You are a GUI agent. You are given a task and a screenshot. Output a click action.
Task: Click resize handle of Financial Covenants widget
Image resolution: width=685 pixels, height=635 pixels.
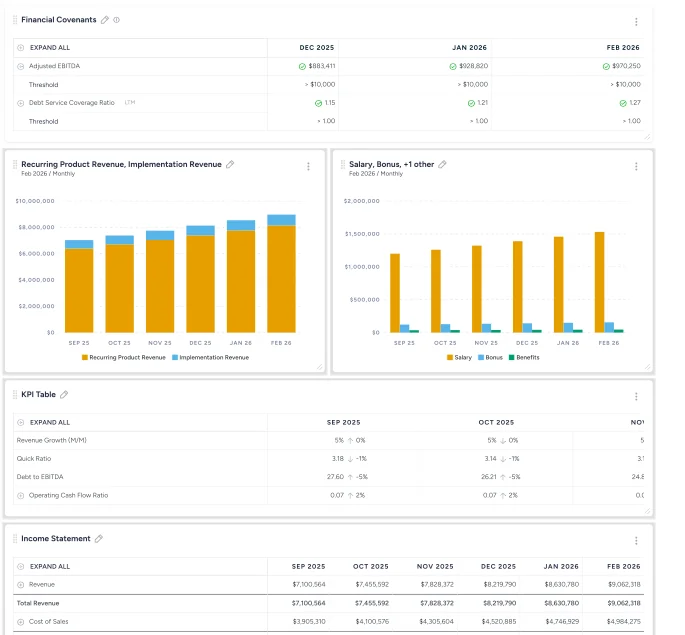pyautogui.click(x=647, y=137)
